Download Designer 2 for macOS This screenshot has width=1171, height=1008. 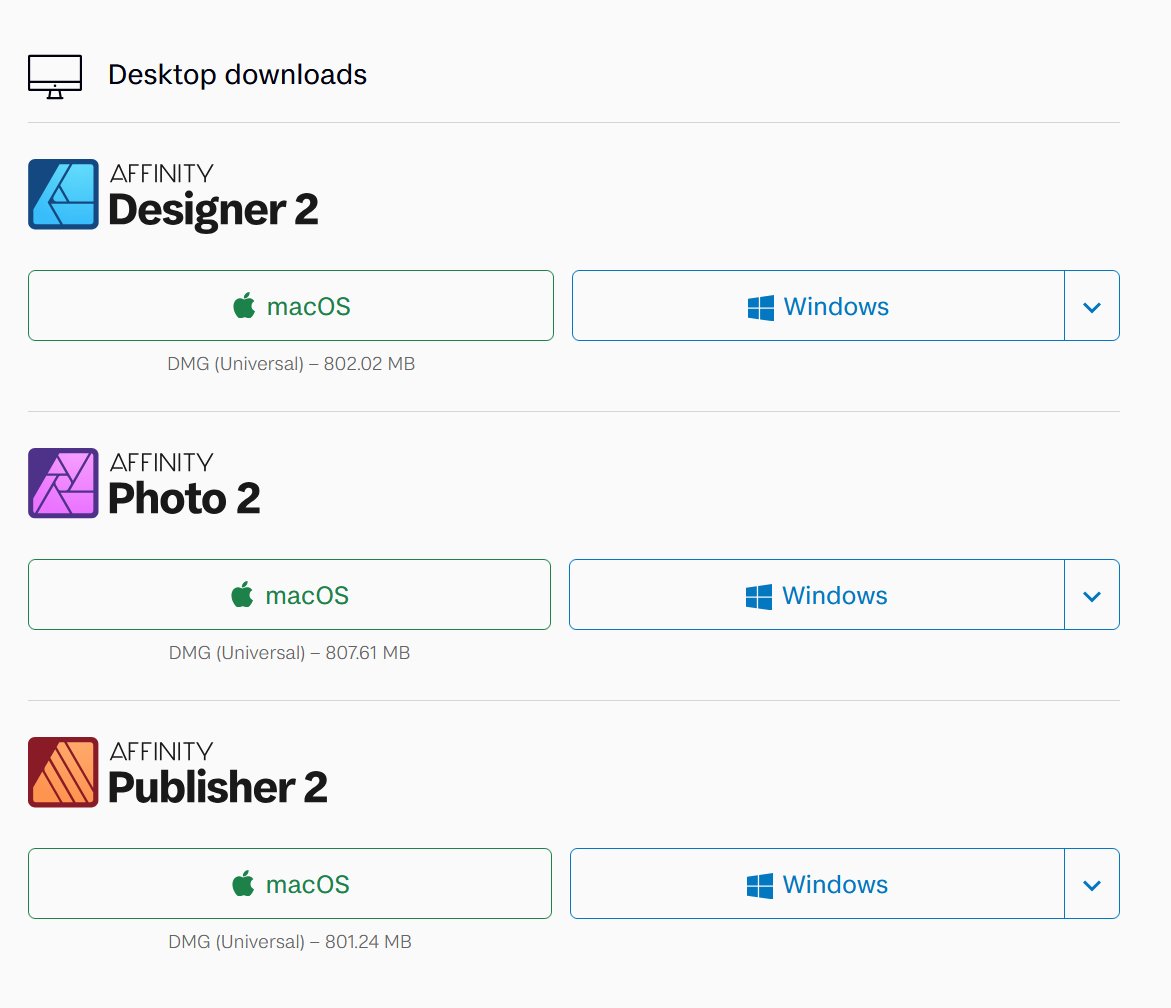point(291,305)
